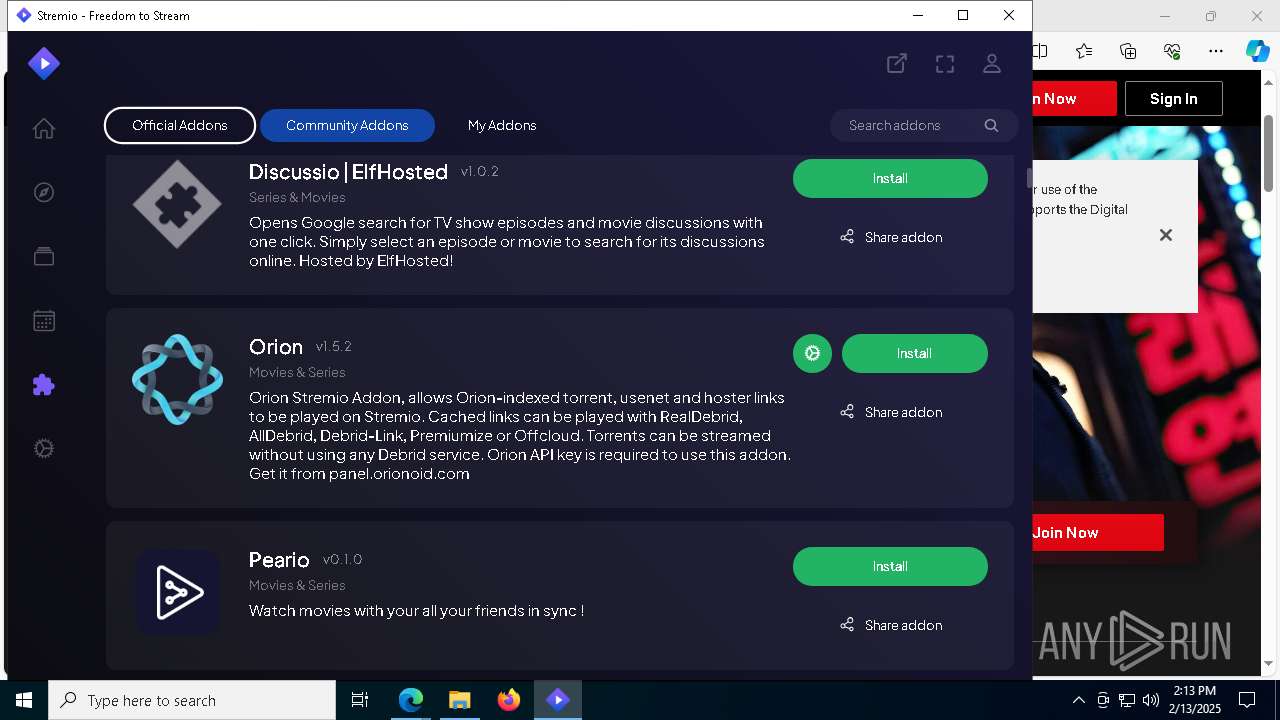Open the Orion addon configure gear button

coord(812,353)
